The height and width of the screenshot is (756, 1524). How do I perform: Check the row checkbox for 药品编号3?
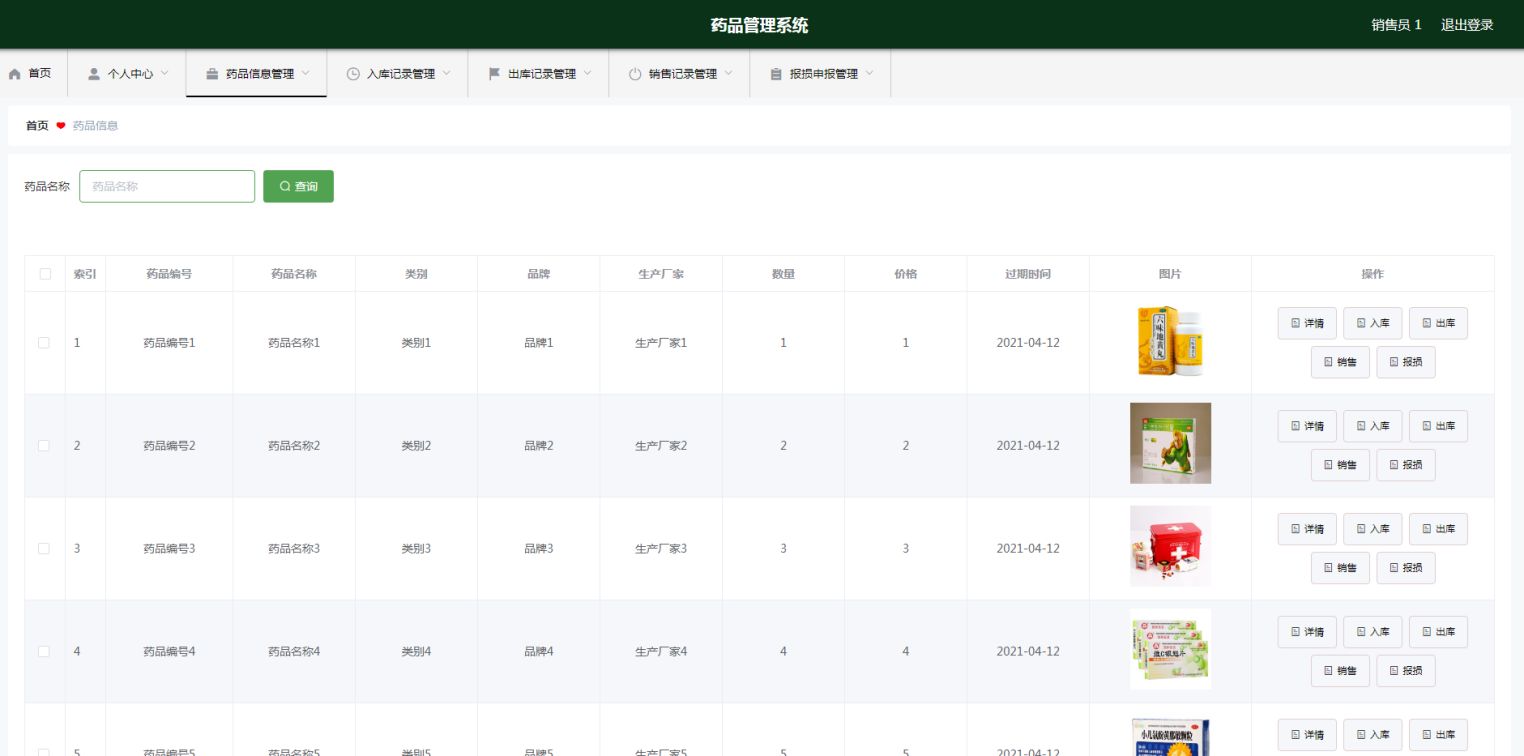click(x=44, y=549)
